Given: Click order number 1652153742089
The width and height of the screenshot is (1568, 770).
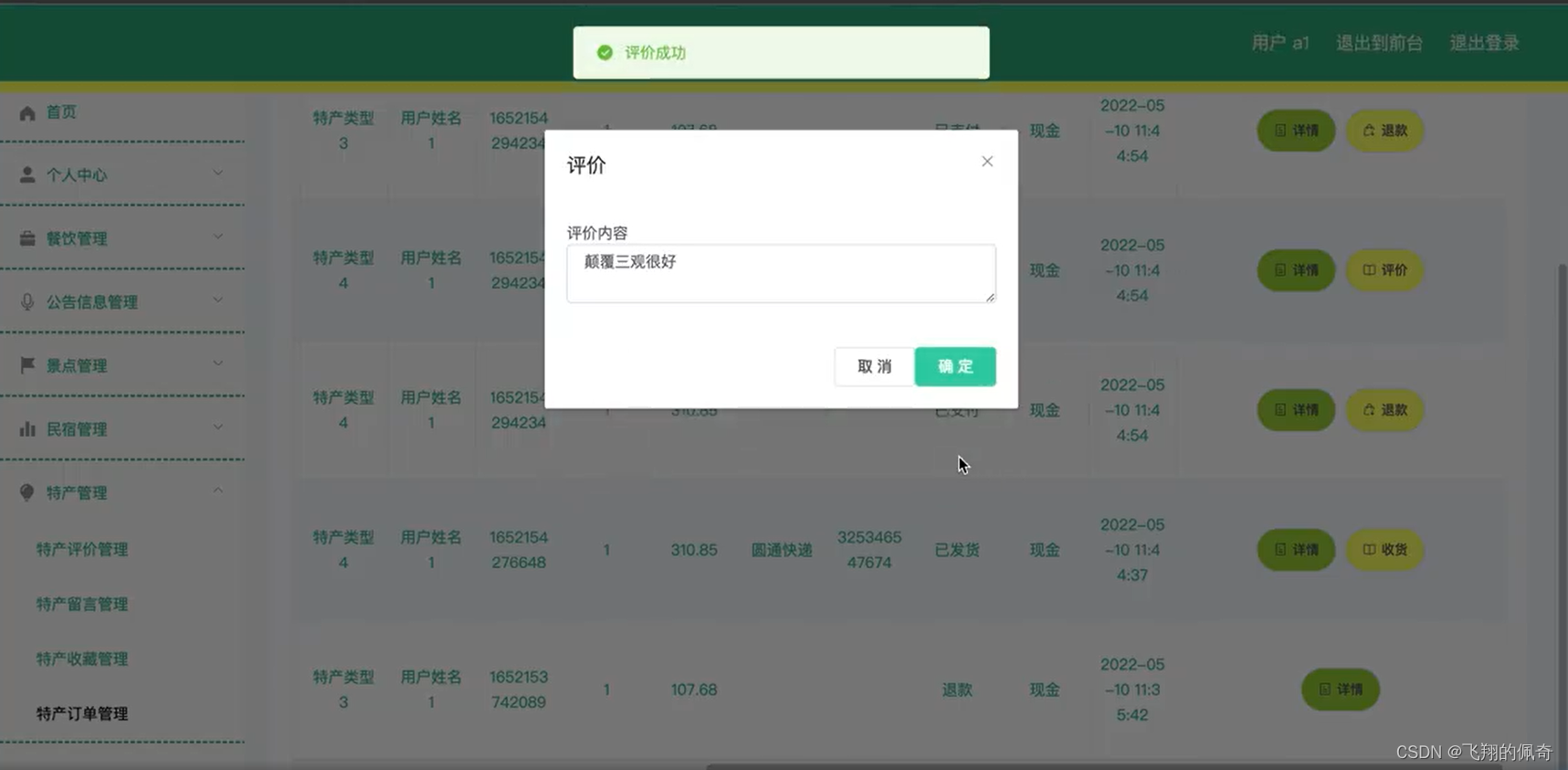Looking at the screenshot, I should click(519, 690).
